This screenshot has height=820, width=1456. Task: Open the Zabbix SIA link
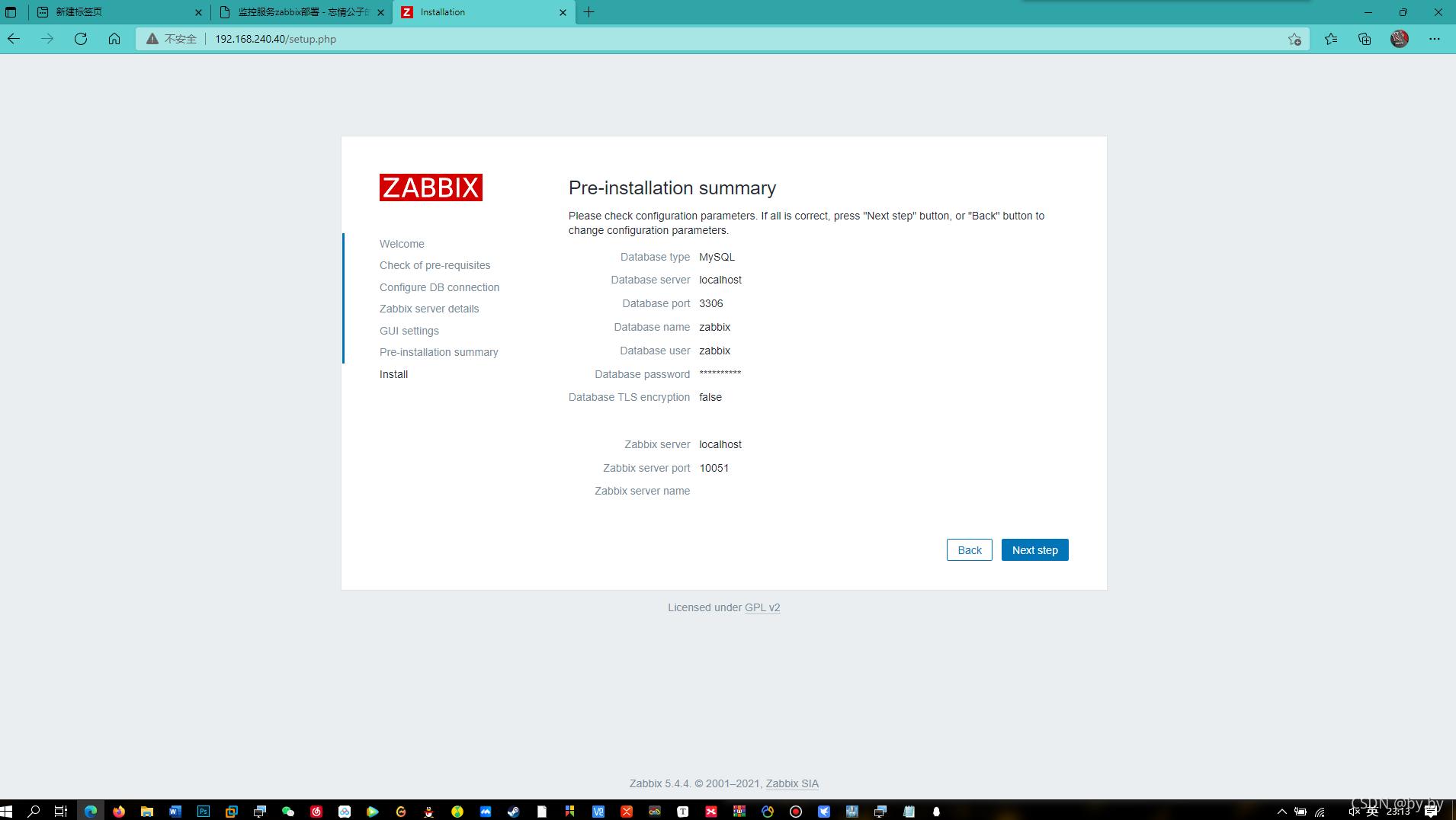[792, 783]
